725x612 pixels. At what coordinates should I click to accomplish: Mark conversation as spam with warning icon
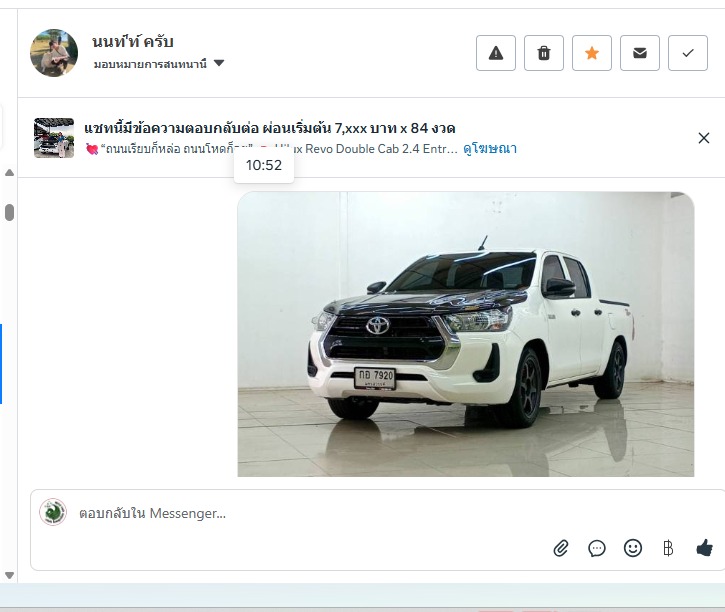496,53
